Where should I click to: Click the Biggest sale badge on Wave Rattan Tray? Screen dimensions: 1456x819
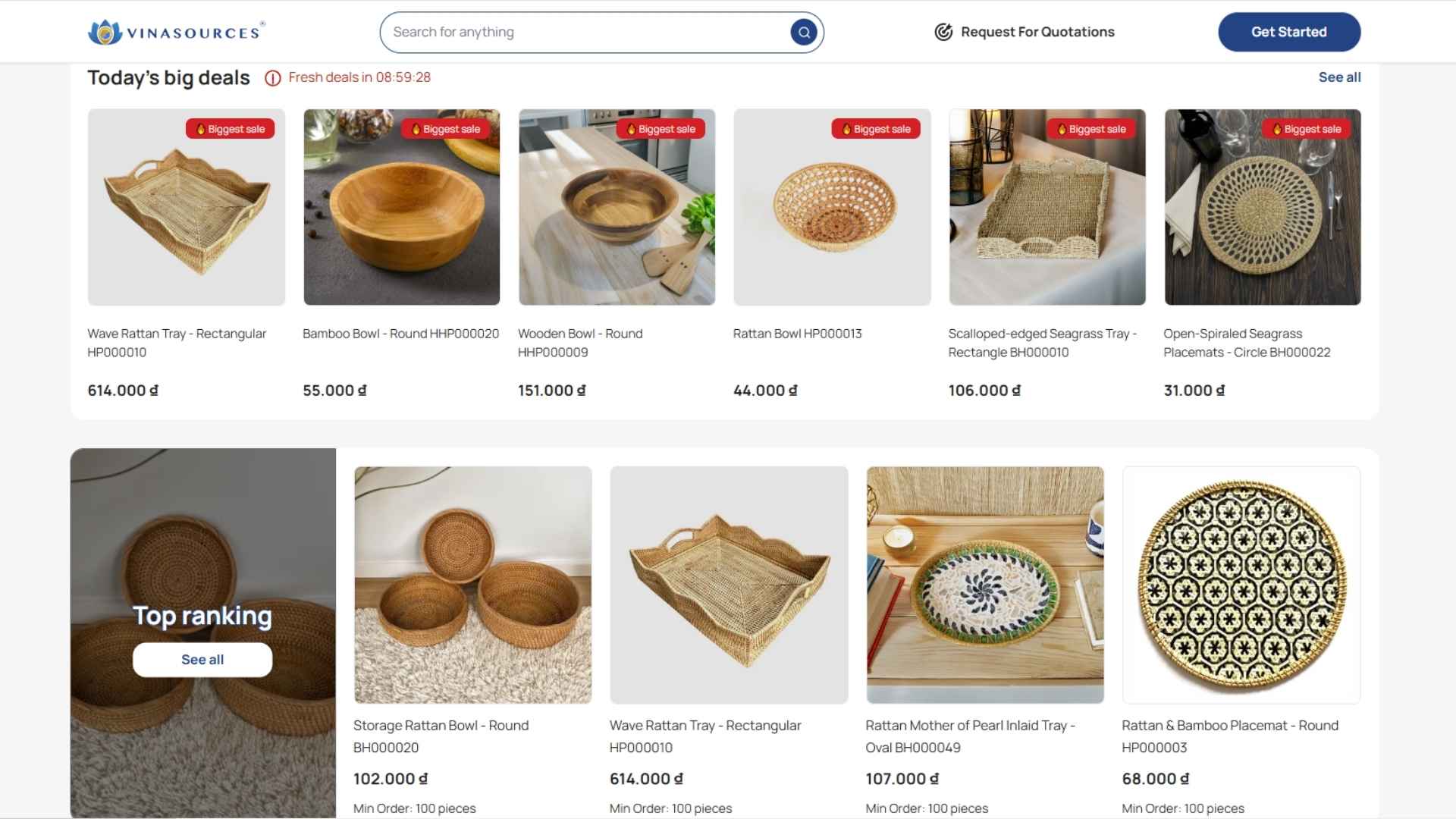point(229,129)
